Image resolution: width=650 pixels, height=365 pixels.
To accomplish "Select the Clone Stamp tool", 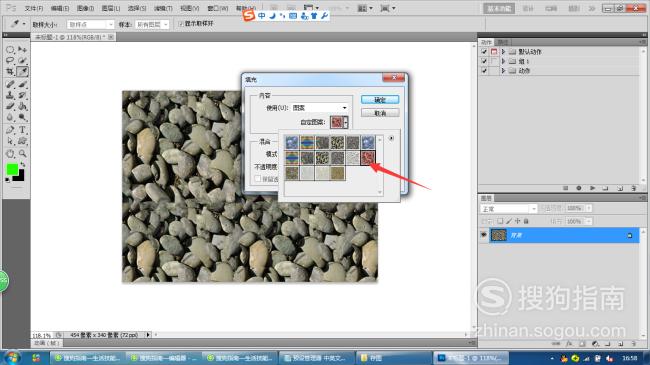I will click(10, 95).
